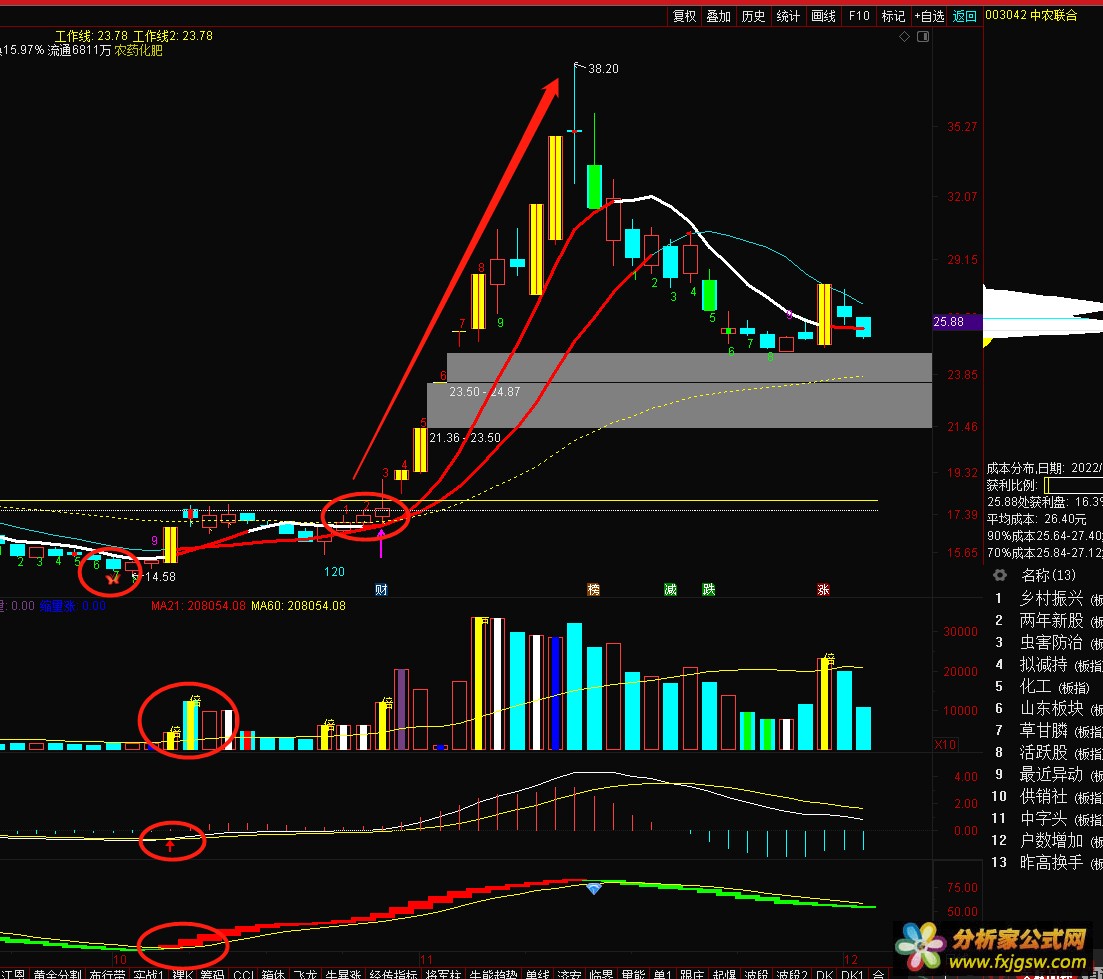The image size is (1103, 979).
Task: Click the 跌 event marker below chart
Action: (x=709, y=589)
